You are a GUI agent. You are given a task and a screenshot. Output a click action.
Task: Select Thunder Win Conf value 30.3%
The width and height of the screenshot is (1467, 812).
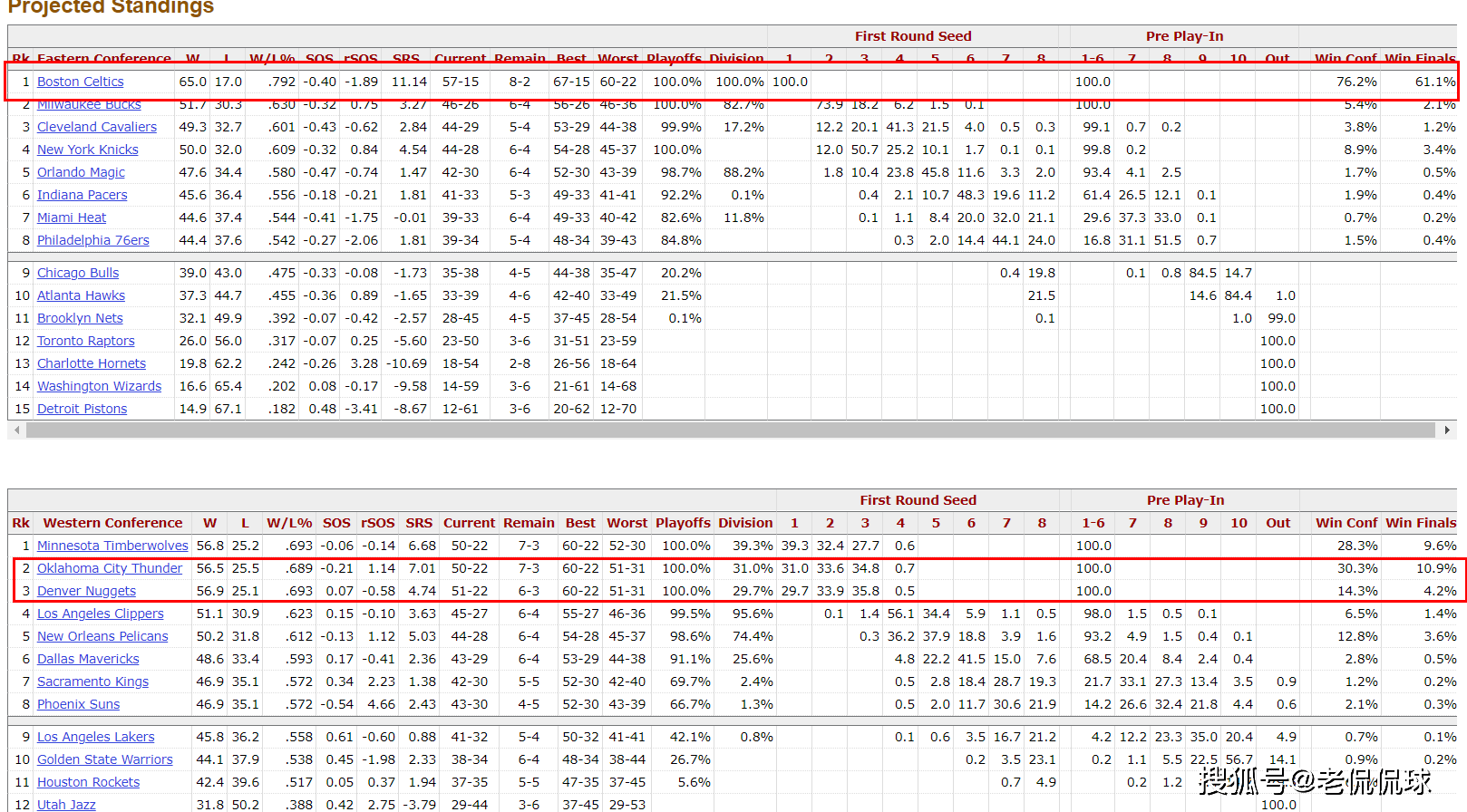click(1356, 568)
